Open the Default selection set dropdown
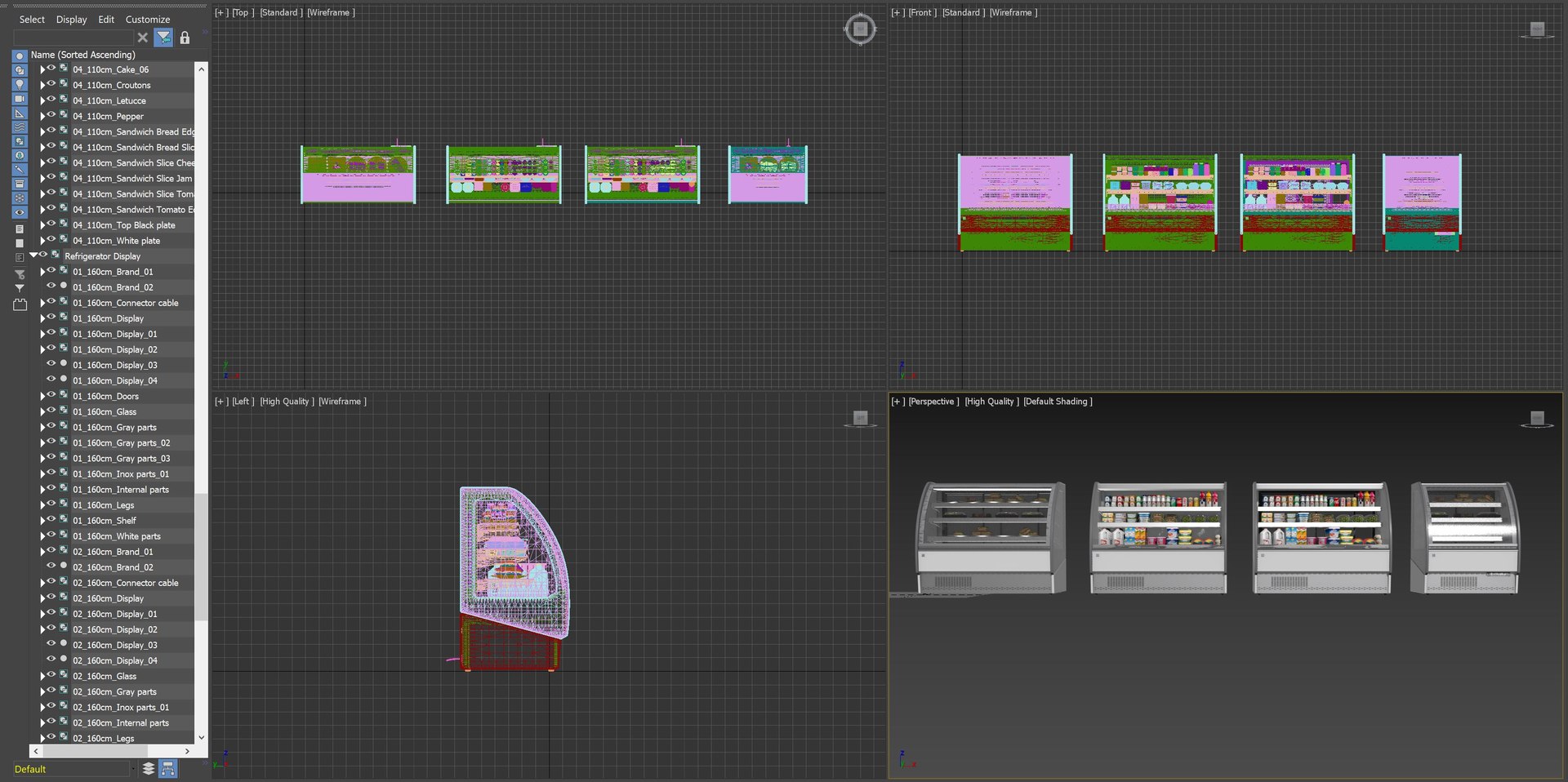The height and width of the screenshot is (782, 1568). pyautogui.click(x=133, y=768)
